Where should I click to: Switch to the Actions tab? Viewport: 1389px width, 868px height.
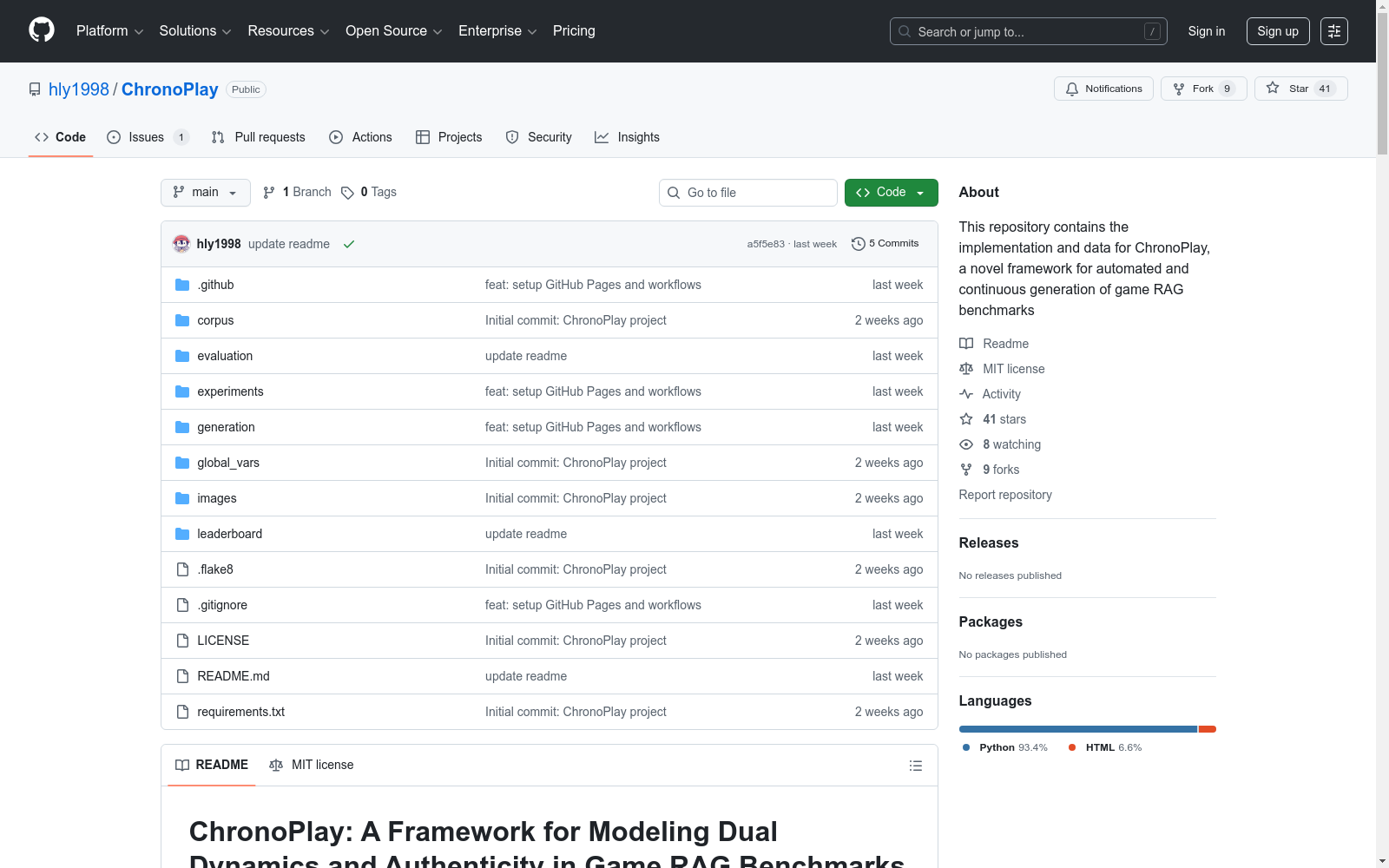click(361, 137)
